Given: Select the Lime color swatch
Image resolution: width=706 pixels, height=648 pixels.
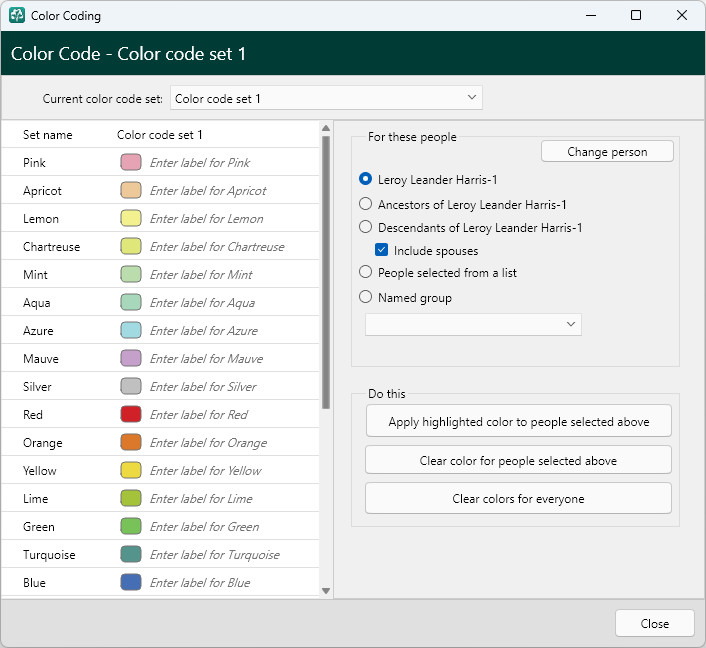Looking at the screenshot, I should 131,498.
